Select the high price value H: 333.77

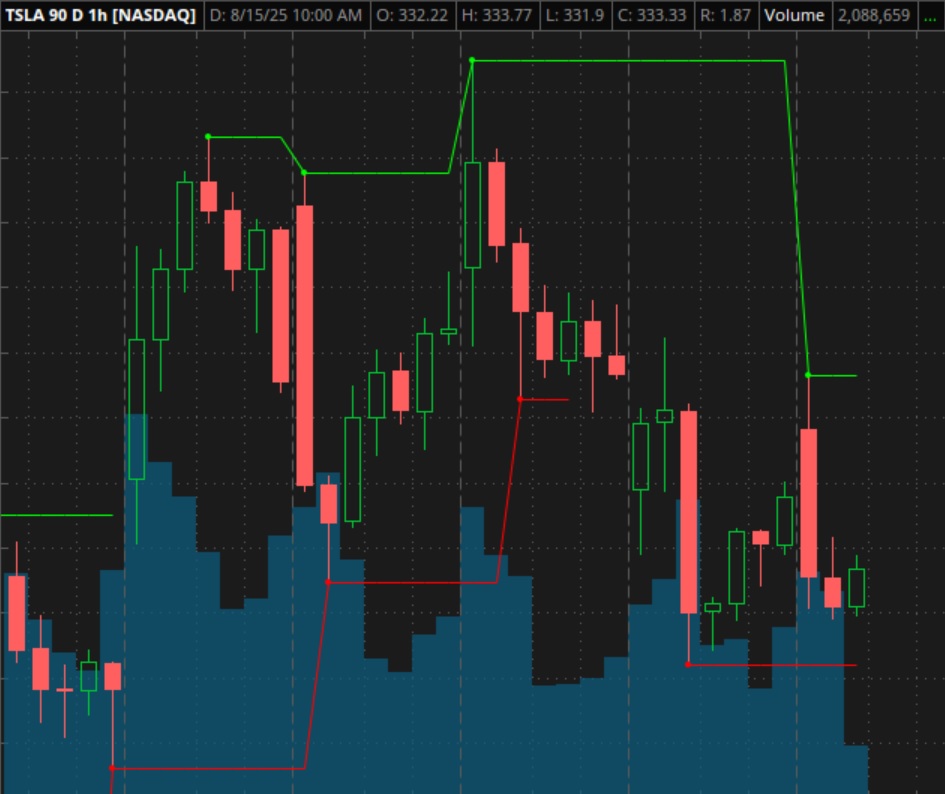pyautogui.click(x=500, y=15)
